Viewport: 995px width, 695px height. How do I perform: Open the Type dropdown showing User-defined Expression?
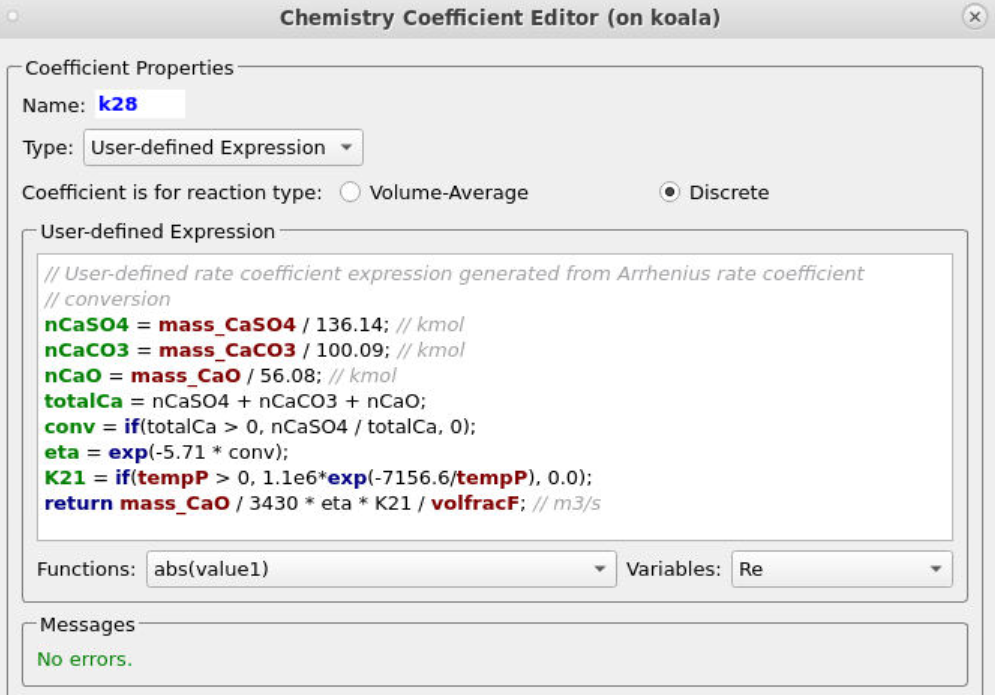click(x=222, y=148)
